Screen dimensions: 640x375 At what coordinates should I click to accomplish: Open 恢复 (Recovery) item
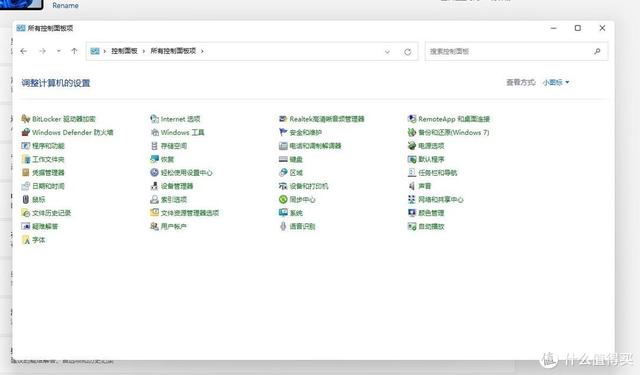(x=162, y=159)
